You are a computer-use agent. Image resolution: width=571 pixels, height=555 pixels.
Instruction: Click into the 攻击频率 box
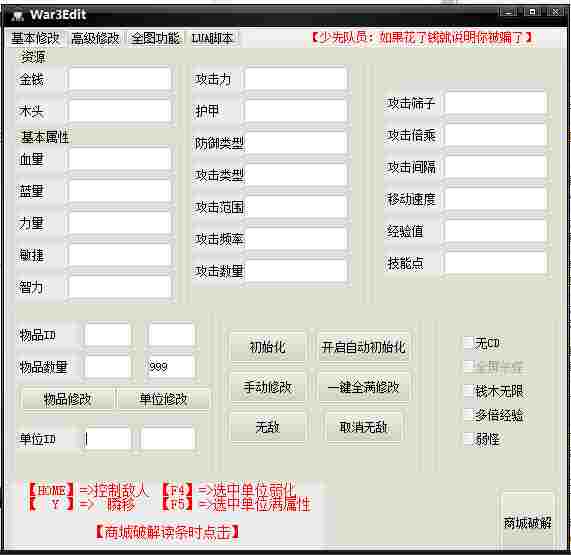click(296, 239)
